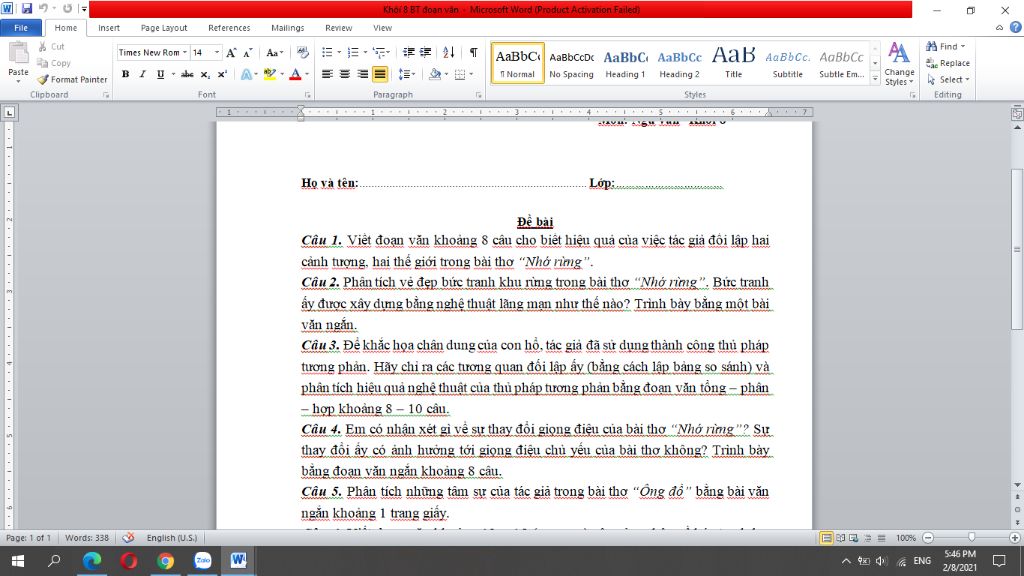Image resolution: width=1024 pixels, height=576 pixels.
Task: Open Opera browser from taskbar
Action: [x=129, y=560]
